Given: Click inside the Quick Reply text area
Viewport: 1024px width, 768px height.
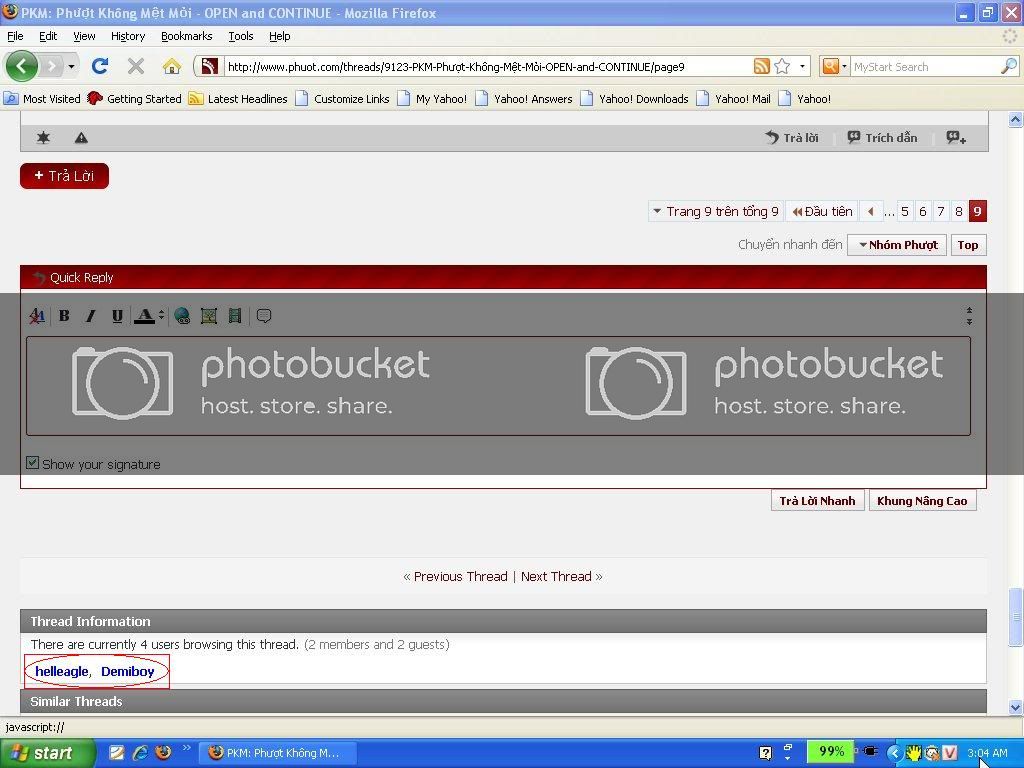Looking at the screenshot, I should point(498,386).
